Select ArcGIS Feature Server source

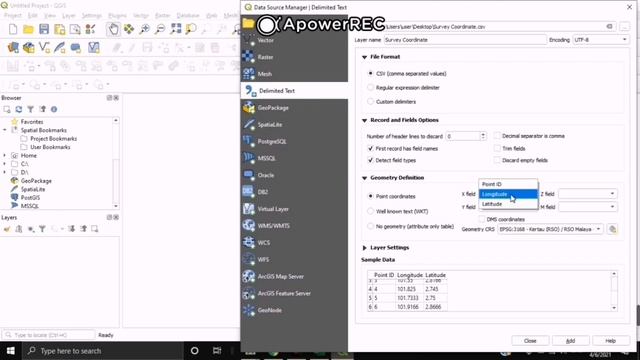pos(294,293)
